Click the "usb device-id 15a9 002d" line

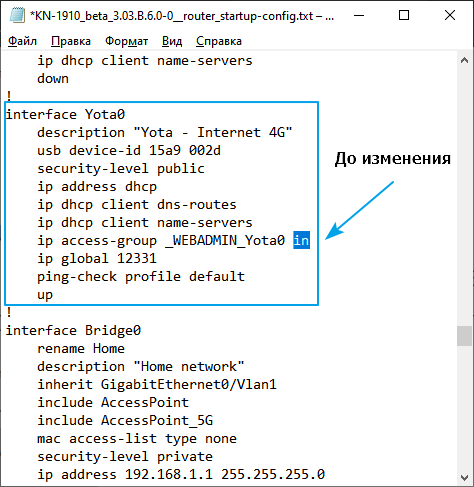[129, 150]
